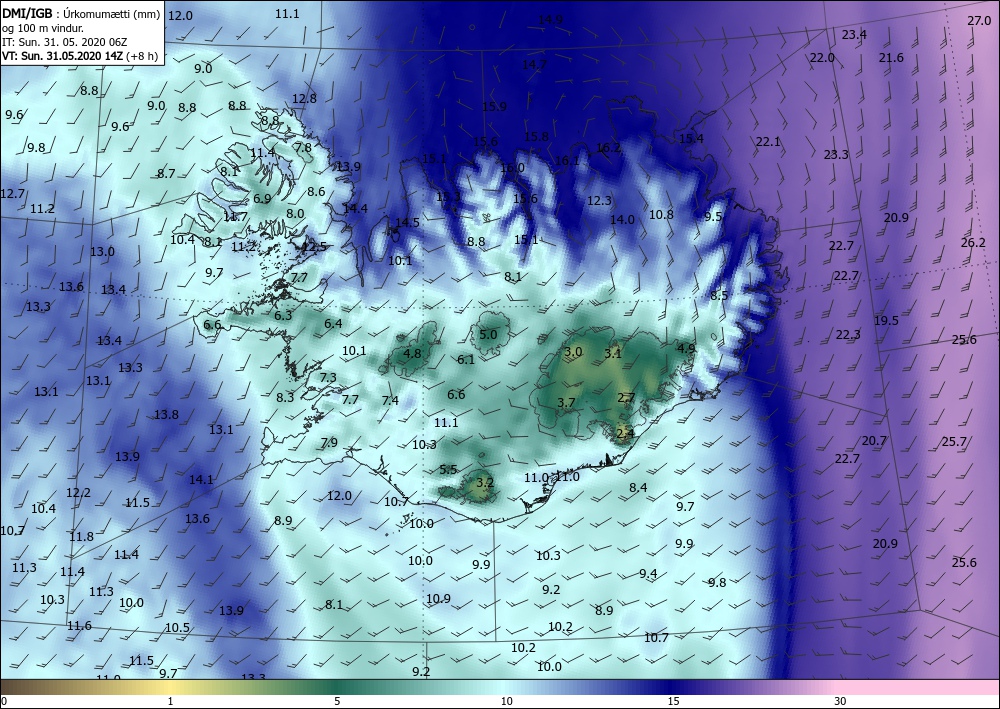Click the map value 3.0
Viewport: 1000px width, 709px height.
coord(573,351)
